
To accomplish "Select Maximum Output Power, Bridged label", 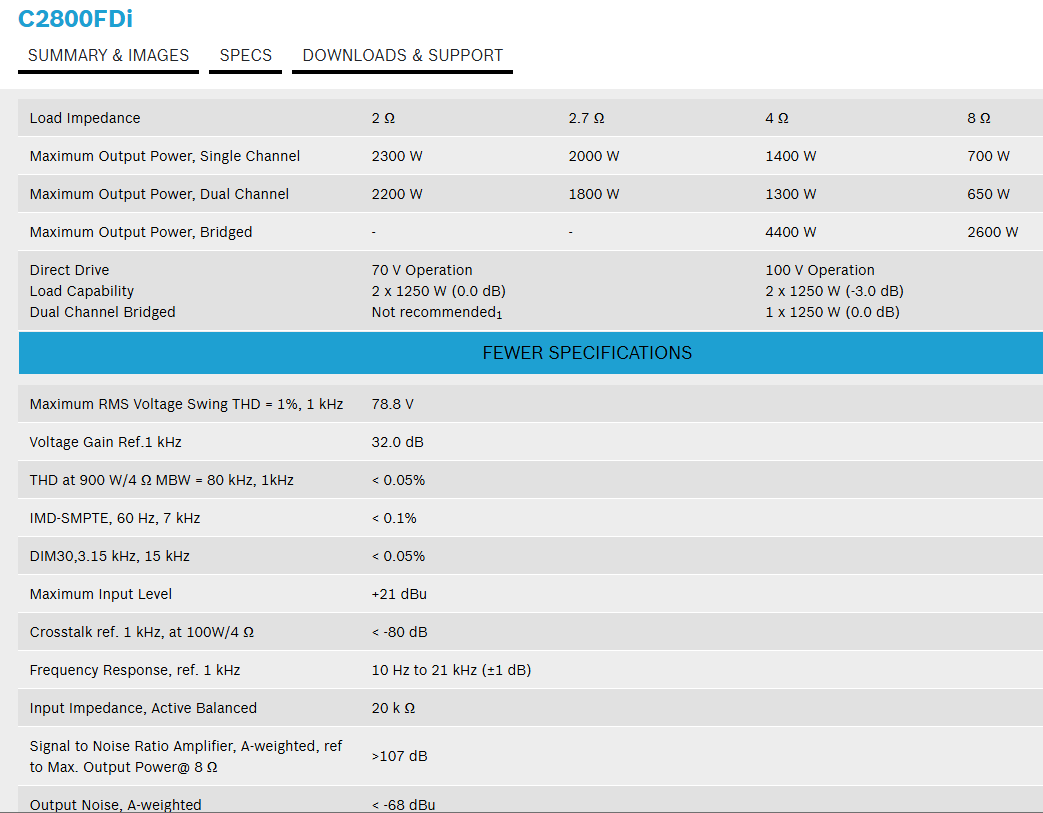I will point(141,232).
